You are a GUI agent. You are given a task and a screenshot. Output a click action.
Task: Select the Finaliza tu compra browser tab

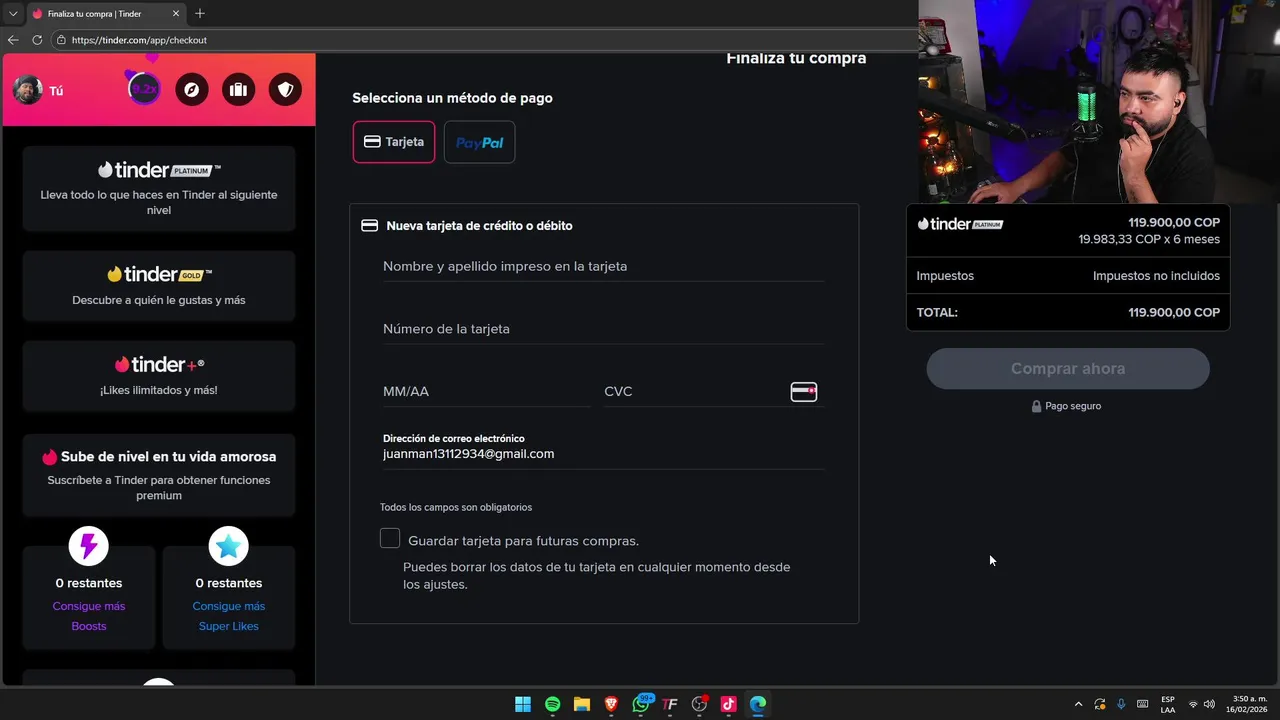106,14
